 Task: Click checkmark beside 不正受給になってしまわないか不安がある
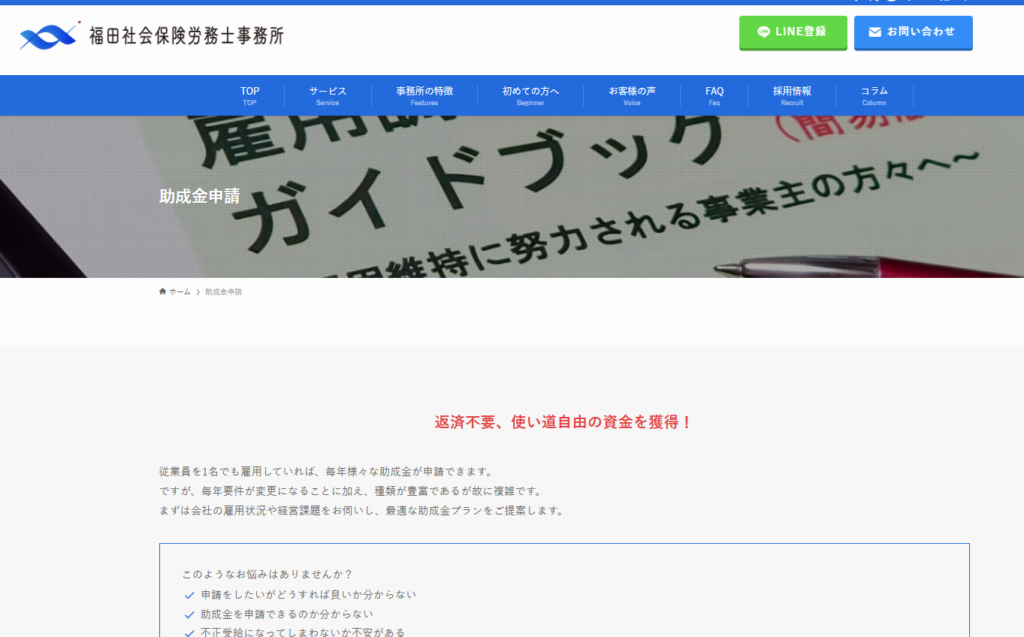click(189, 633)
